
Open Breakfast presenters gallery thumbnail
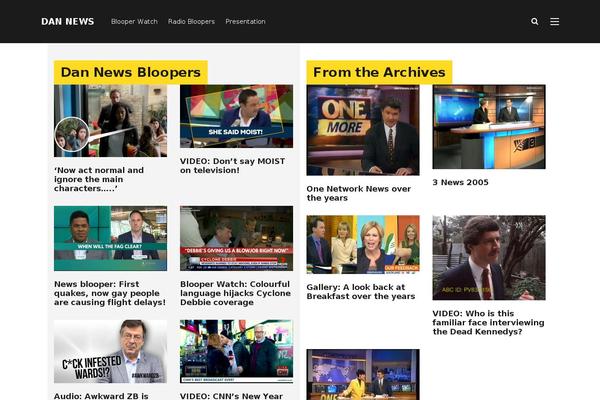click(x=363, y=245)
